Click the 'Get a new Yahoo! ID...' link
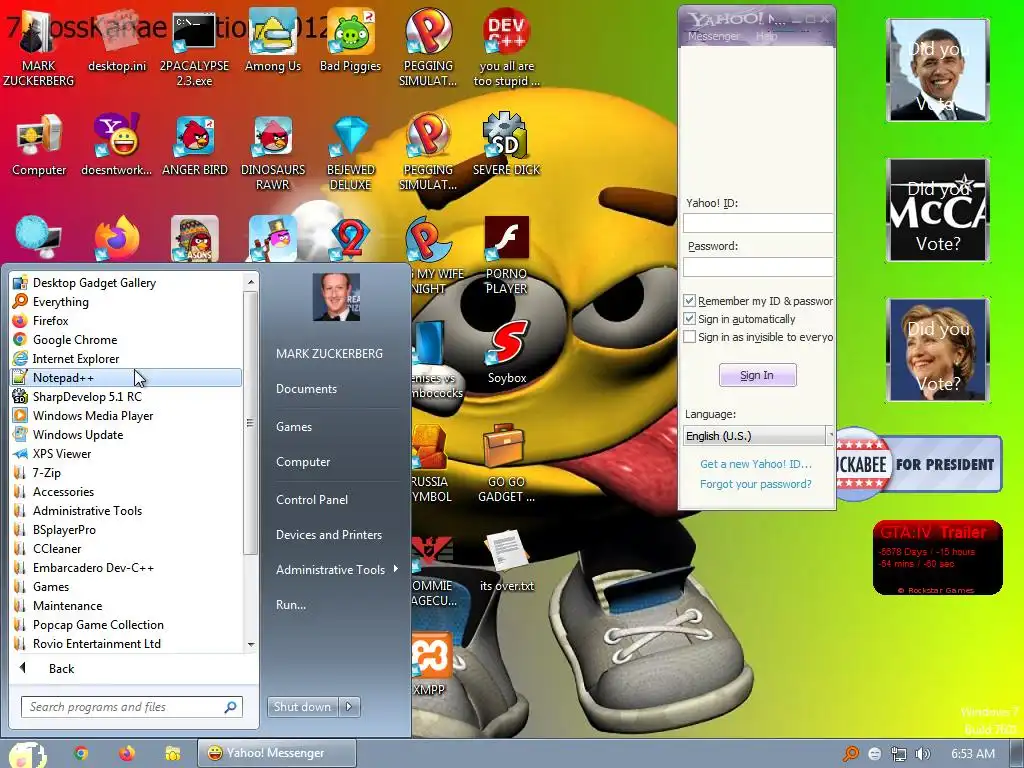 coord(756,464)
